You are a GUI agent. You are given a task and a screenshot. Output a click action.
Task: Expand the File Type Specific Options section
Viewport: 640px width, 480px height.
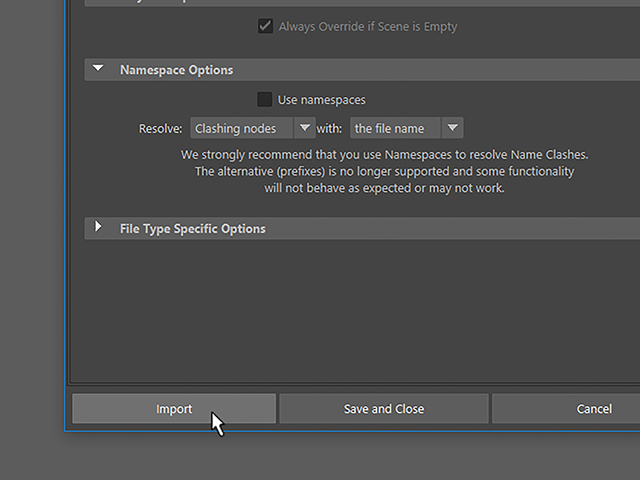98,227
